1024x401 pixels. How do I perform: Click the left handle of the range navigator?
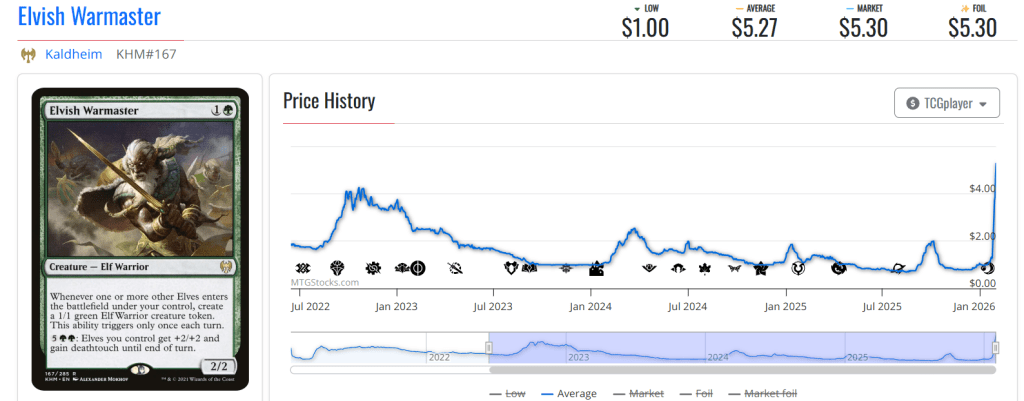489,347
